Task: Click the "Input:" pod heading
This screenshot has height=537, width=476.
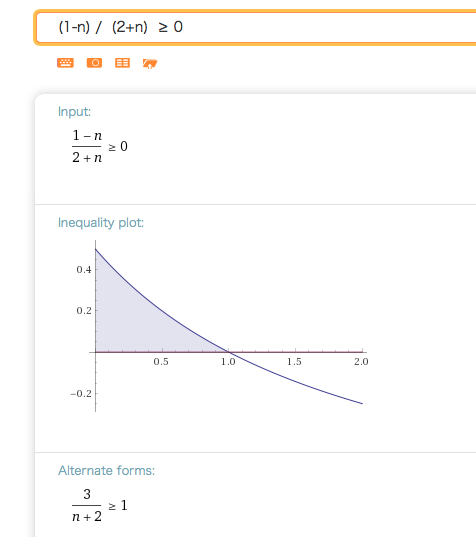Action: click(x=74, y=112)
